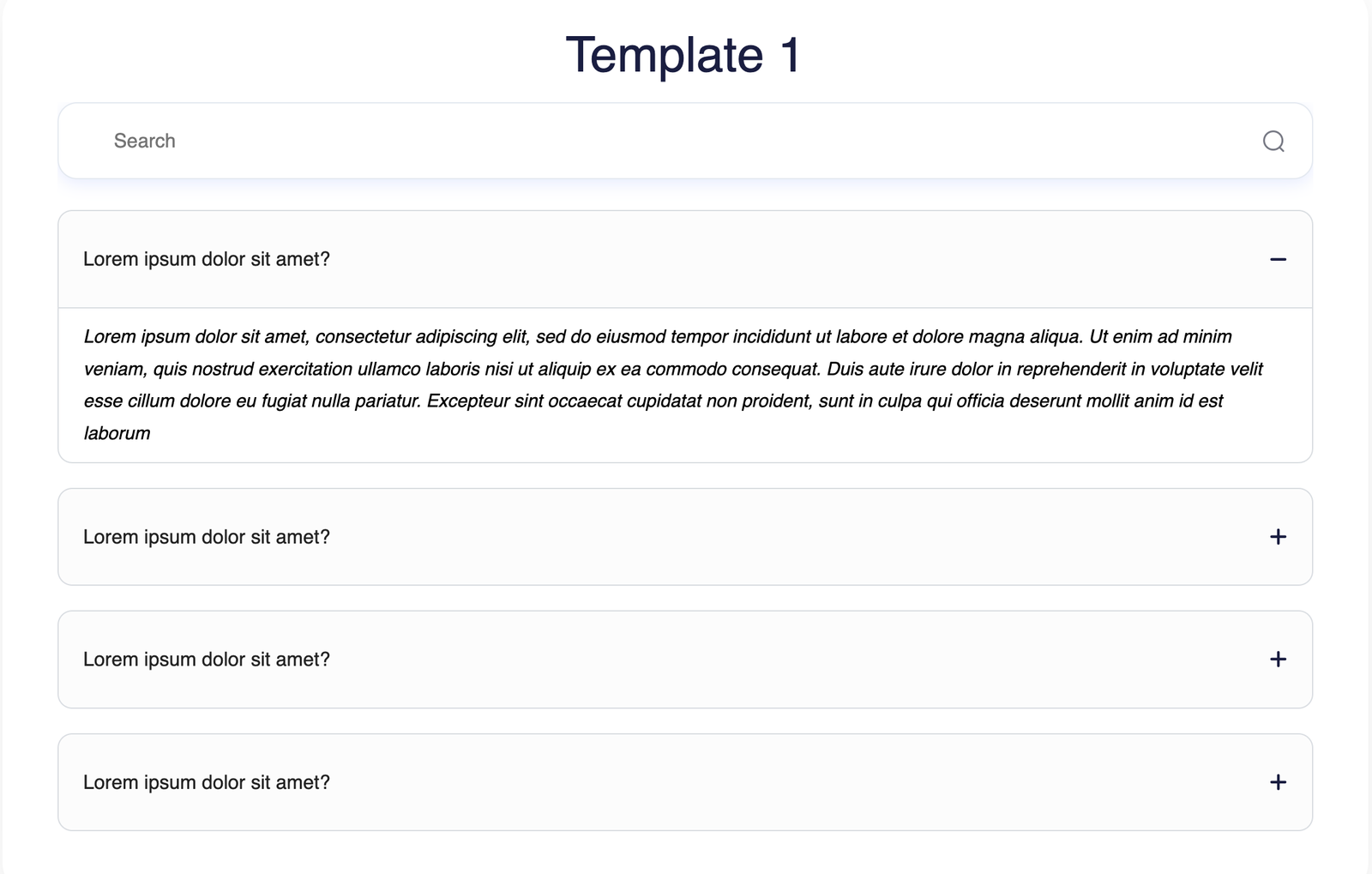Click "consectetur adipiscing elit" in the answer
This screenshot has width=1372, height=874.
point(422,337)
